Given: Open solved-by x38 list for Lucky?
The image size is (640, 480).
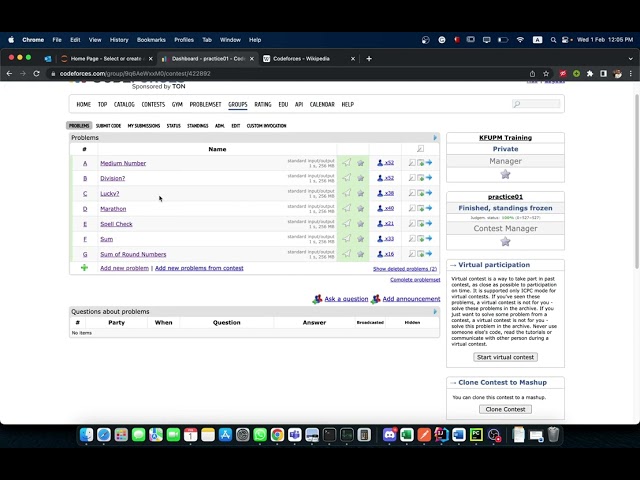Looking at the screenshot, I should (385, 193).
